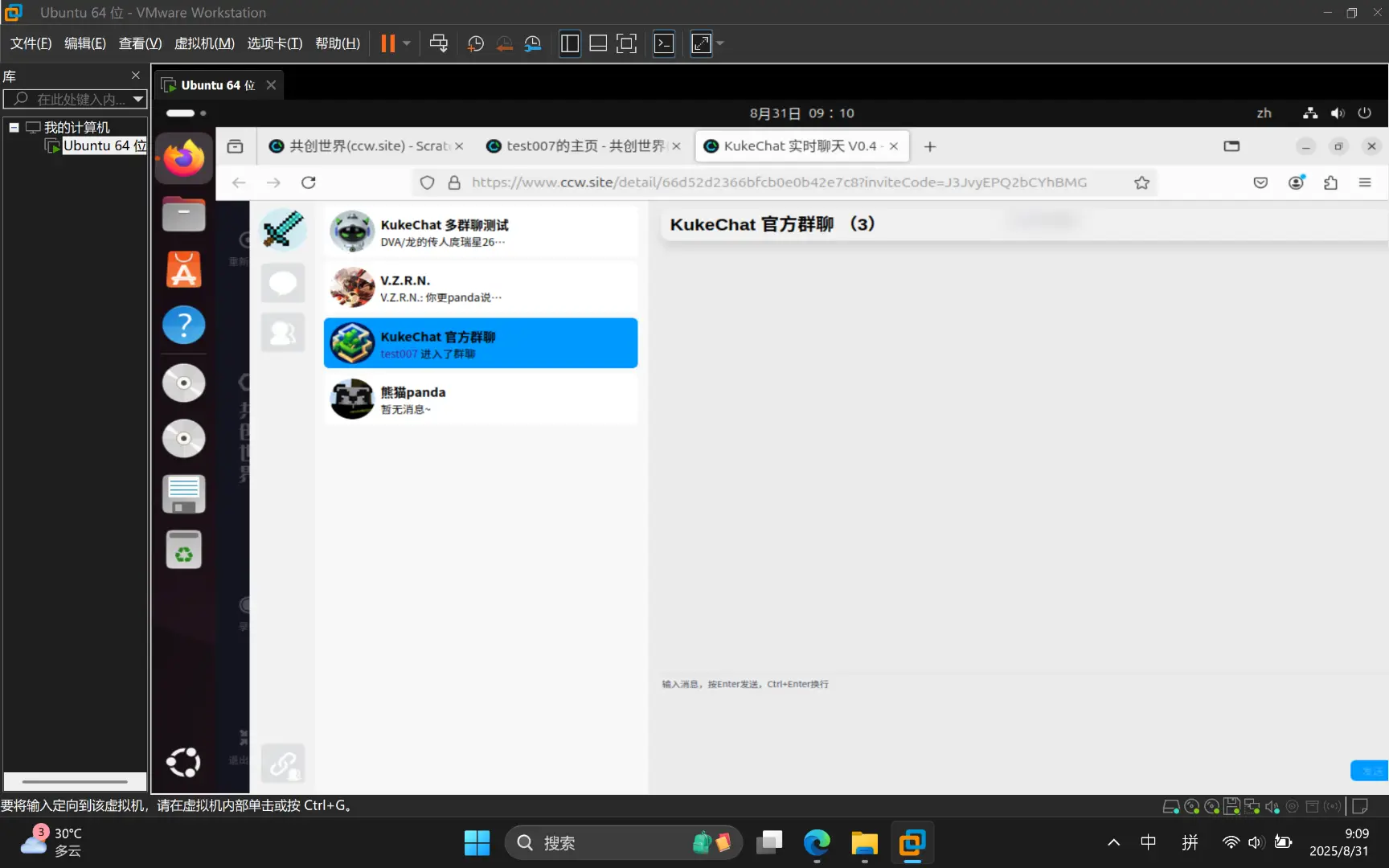Open the Trash in Ubuntu dock
This screenshot has height=868, width=1389.
pos(184,550)
